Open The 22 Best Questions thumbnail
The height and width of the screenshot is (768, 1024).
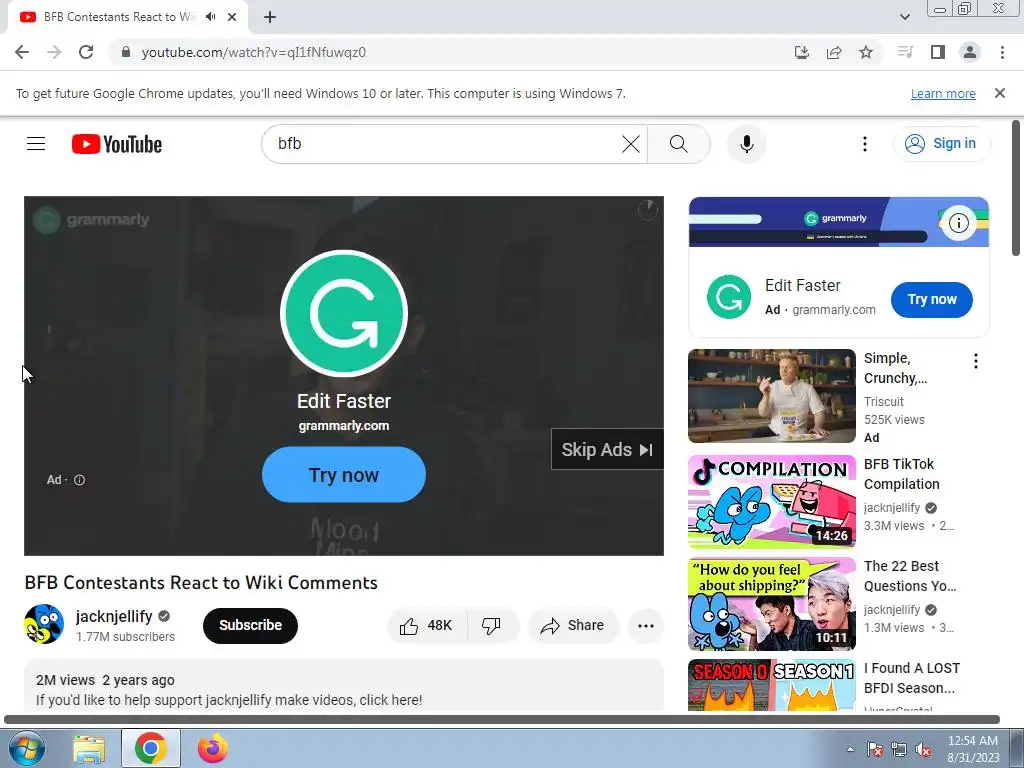click(x=771, y=604)
